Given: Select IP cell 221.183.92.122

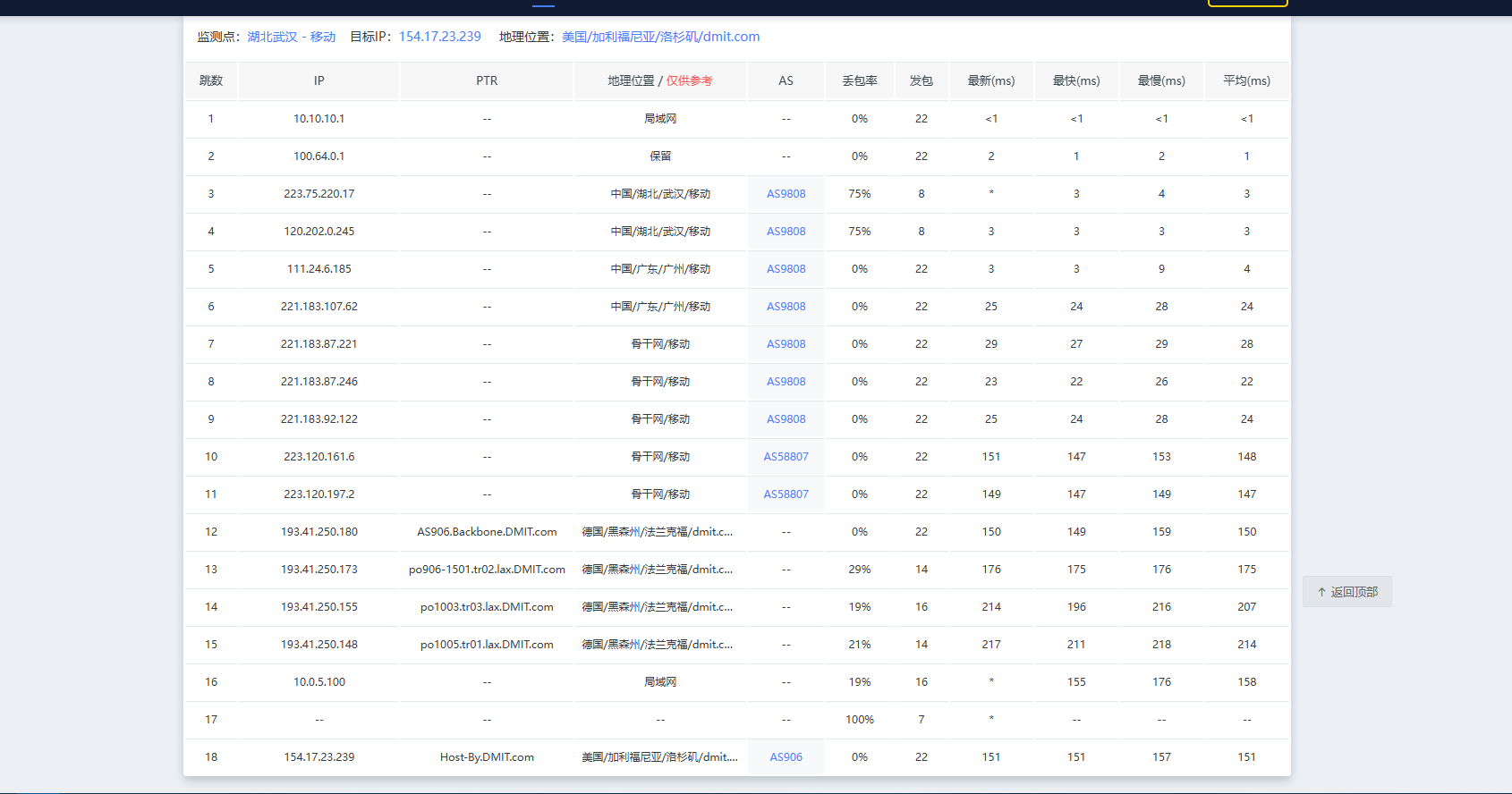Looking at the screenshot, I should tap(319, 419).
